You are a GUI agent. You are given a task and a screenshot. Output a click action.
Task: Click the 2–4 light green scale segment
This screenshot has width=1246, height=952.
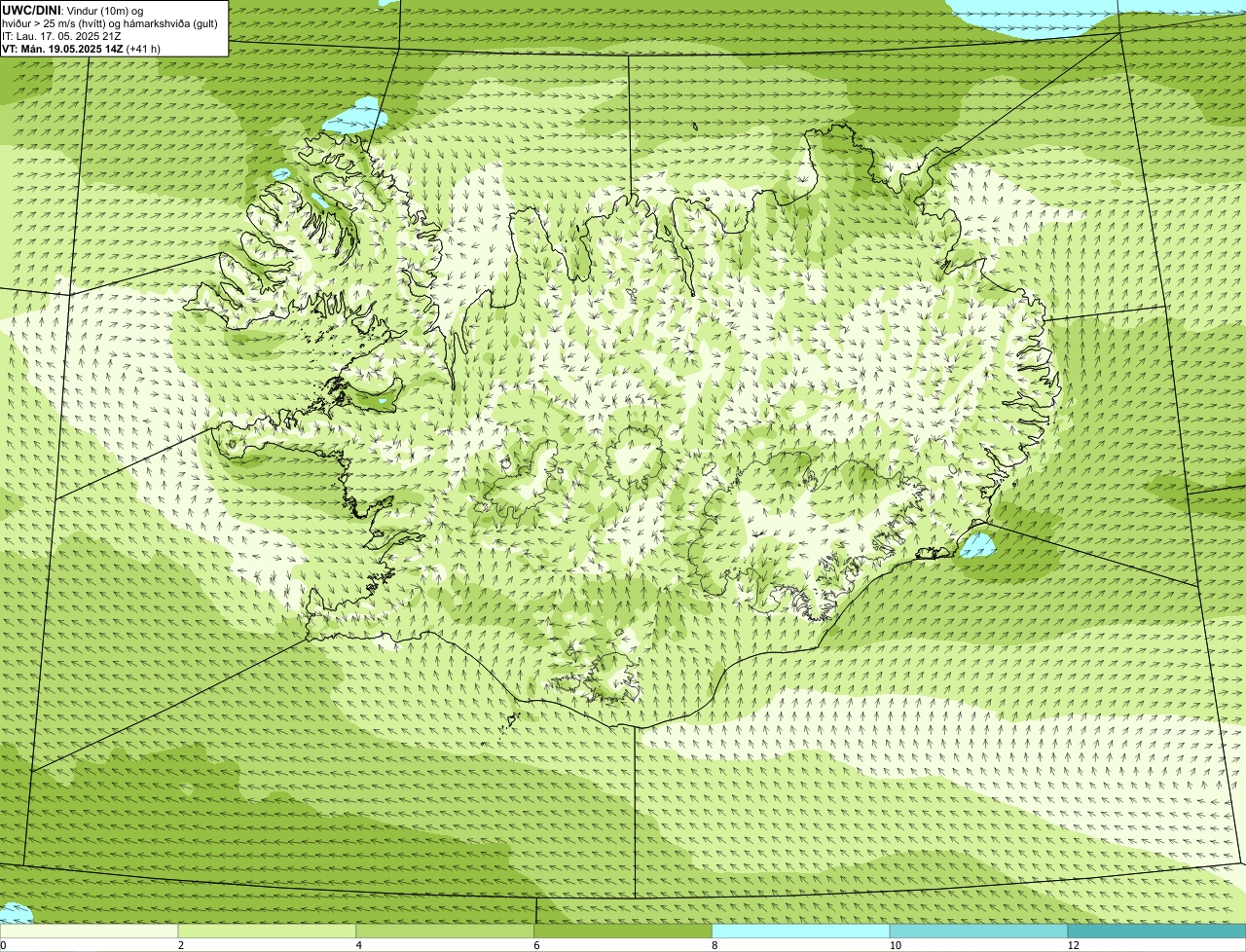tap(267, 931)
